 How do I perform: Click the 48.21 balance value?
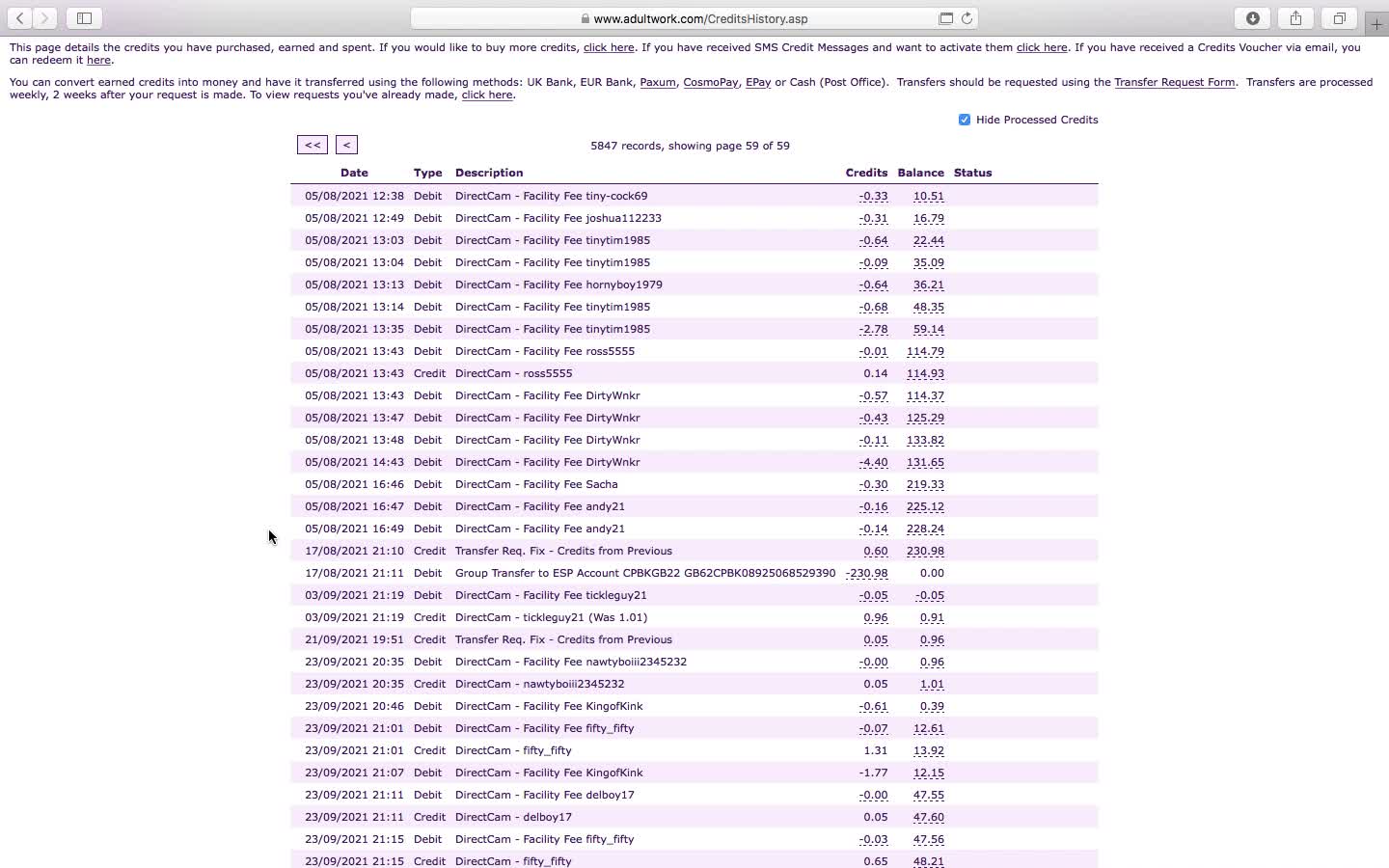tap(928, 861)
